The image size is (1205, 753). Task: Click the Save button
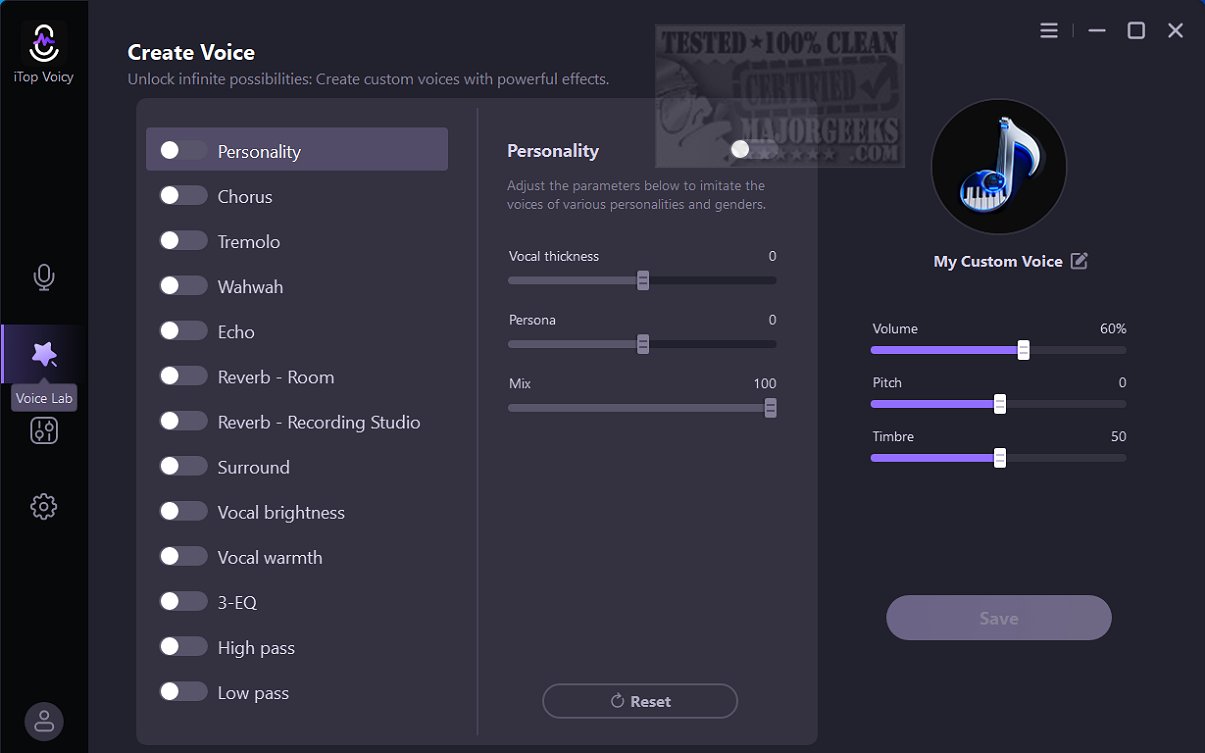click(x=998, y=618)
